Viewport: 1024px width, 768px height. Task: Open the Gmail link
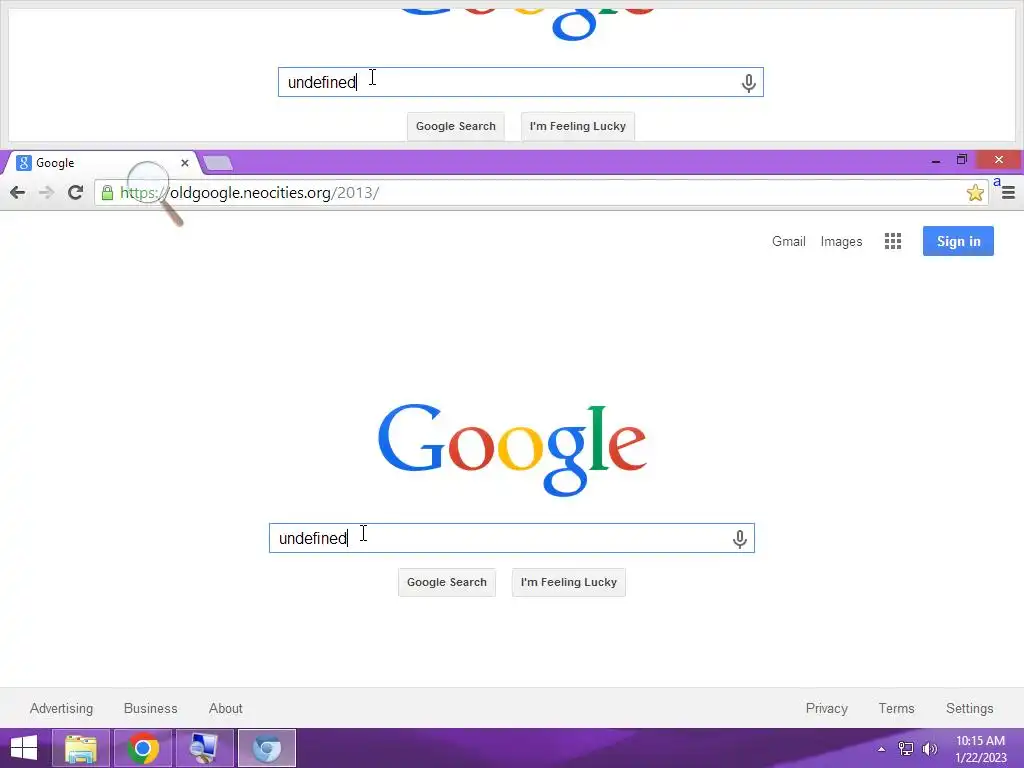(x=788, y=241)
